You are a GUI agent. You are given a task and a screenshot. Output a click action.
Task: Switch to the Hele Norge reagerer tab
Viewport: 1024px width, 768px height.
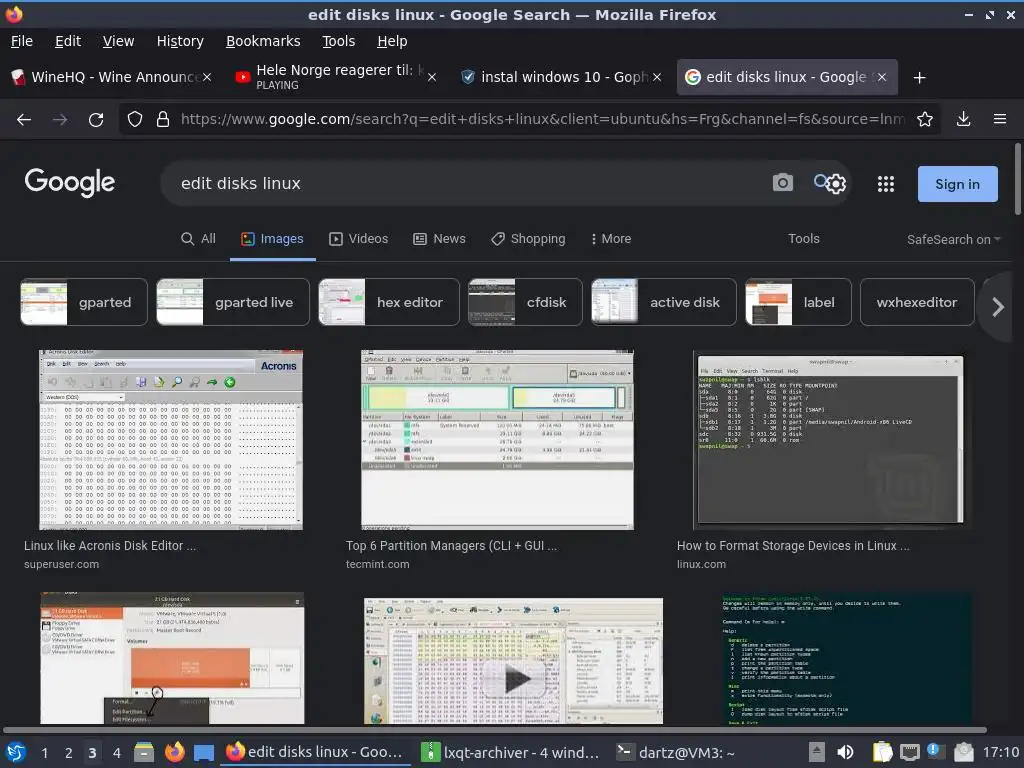point(336,77)
